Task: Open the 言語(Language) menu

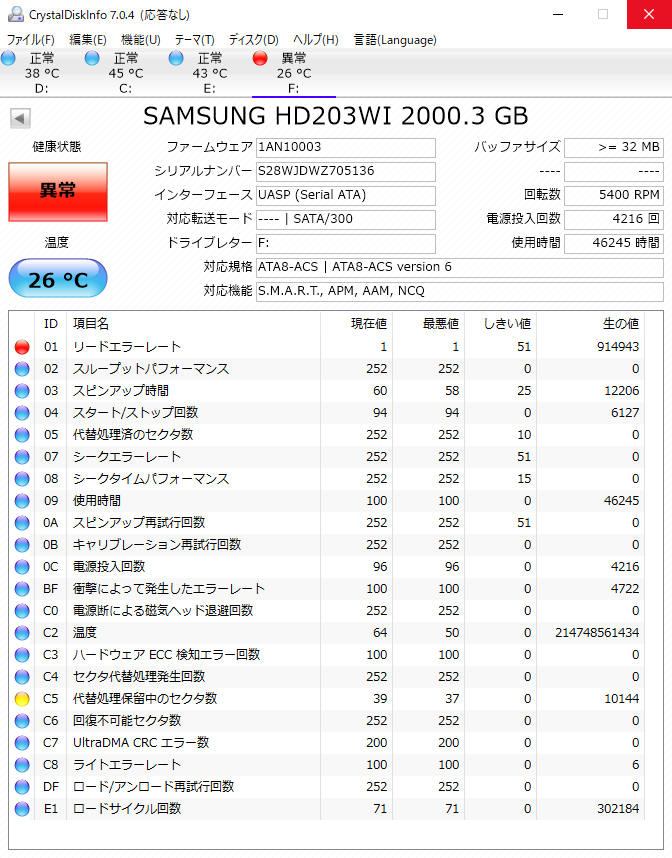Action: pos(395,40)
